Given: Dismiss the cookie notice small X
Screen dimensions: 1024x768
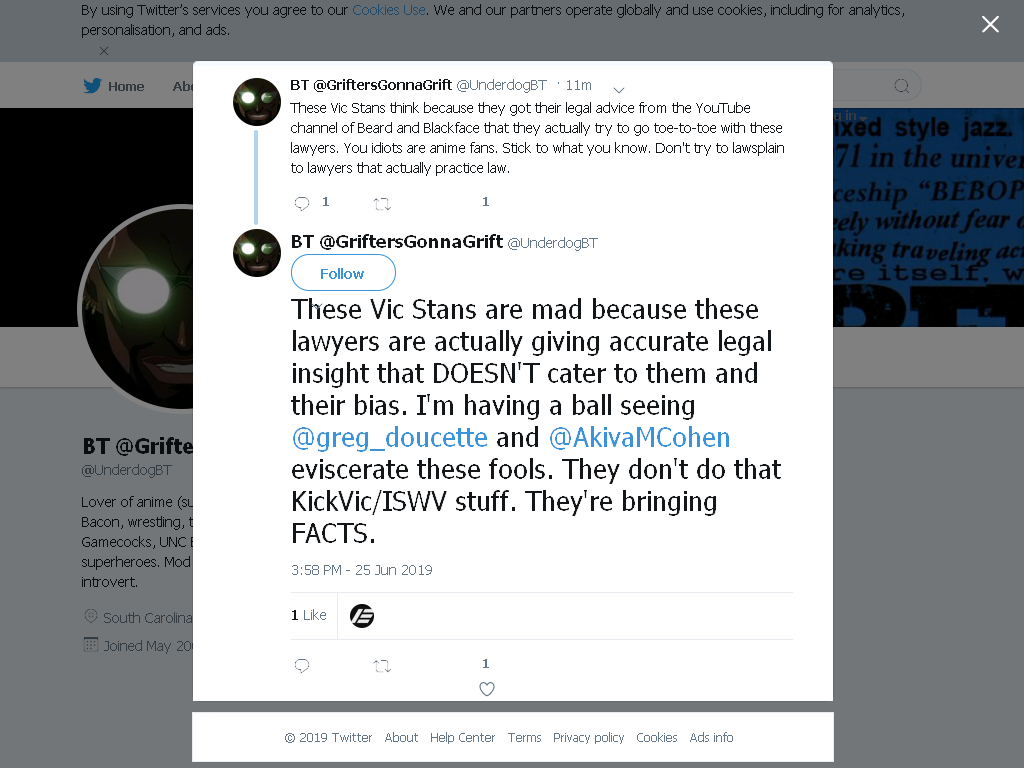Looking at the screenshot, I should click(x=104, y=51).
